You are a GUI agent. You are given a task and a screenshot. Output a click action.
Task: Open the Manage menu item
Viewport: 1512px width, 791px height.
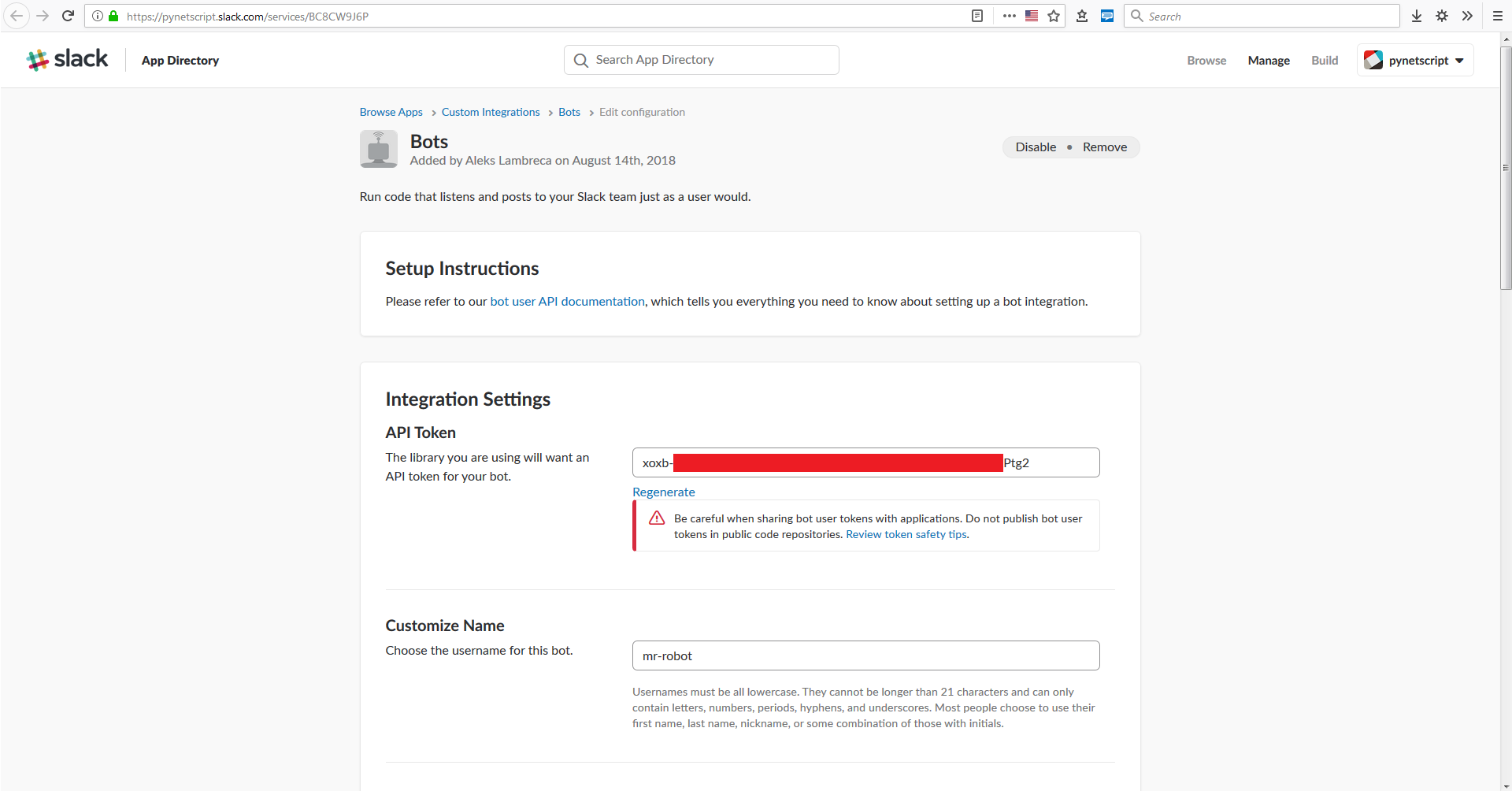click(1269, 61)
